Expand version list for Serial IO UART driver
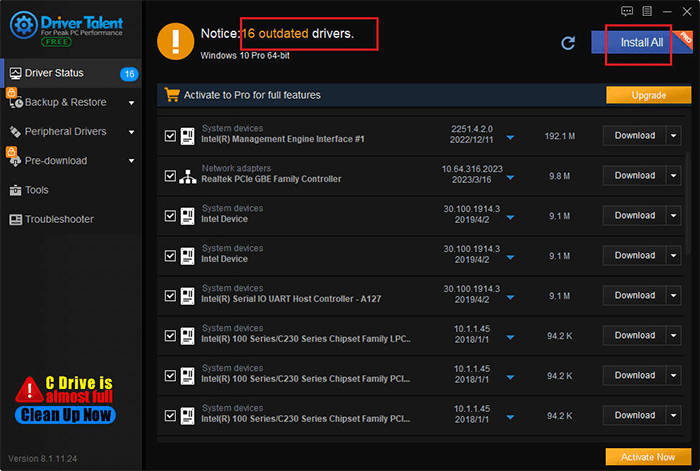 click(510, 297)
